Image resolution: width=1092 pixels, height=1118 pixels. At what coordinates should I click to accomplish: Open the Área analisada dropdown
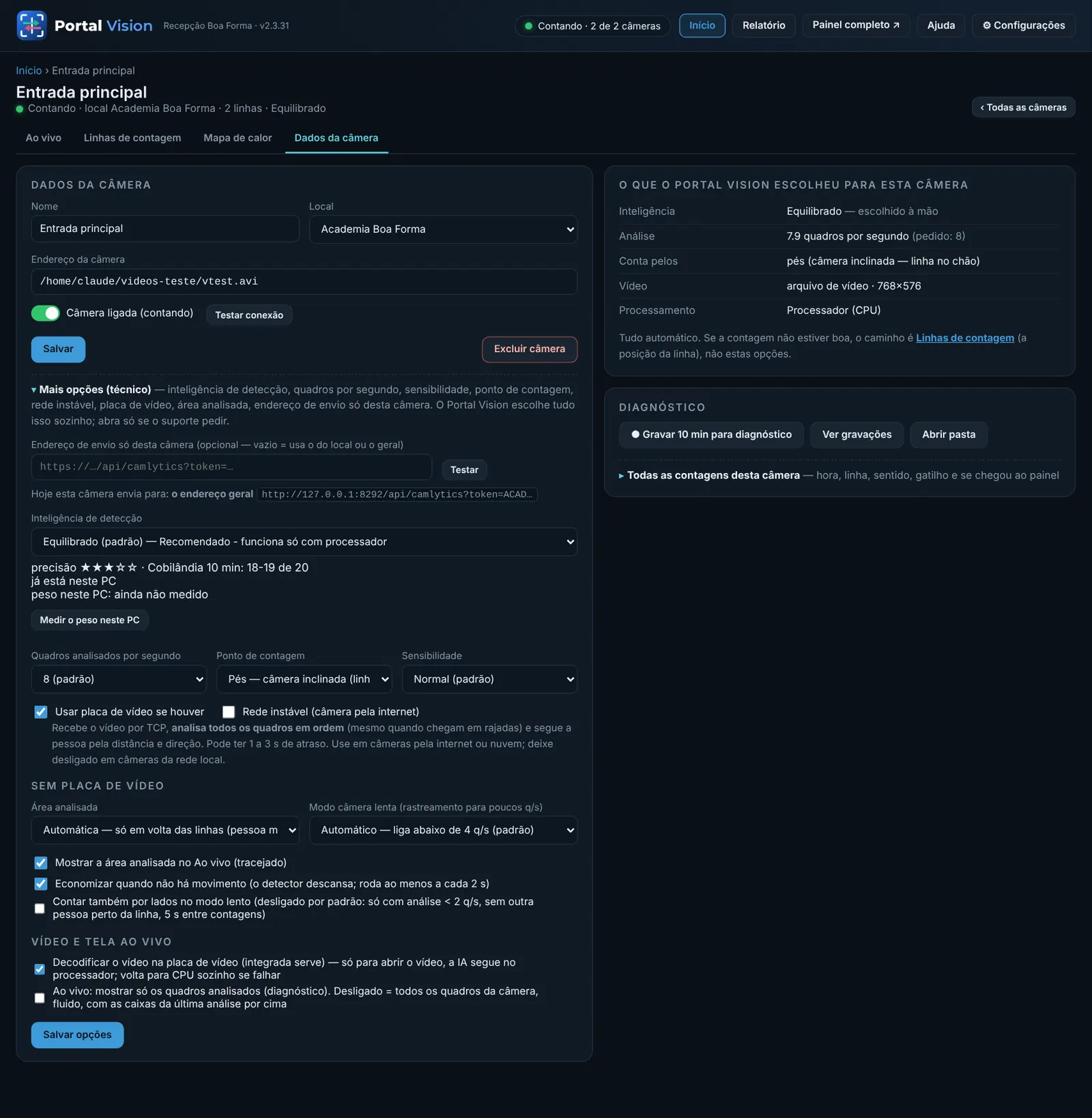pos(165,830)
